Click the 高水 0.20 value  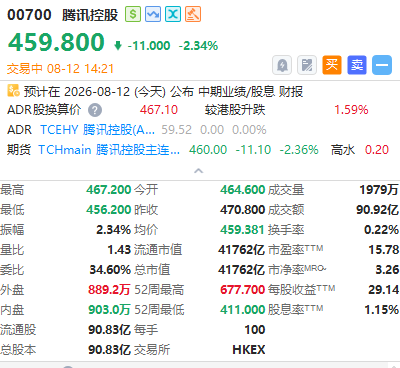pos(377,150)
